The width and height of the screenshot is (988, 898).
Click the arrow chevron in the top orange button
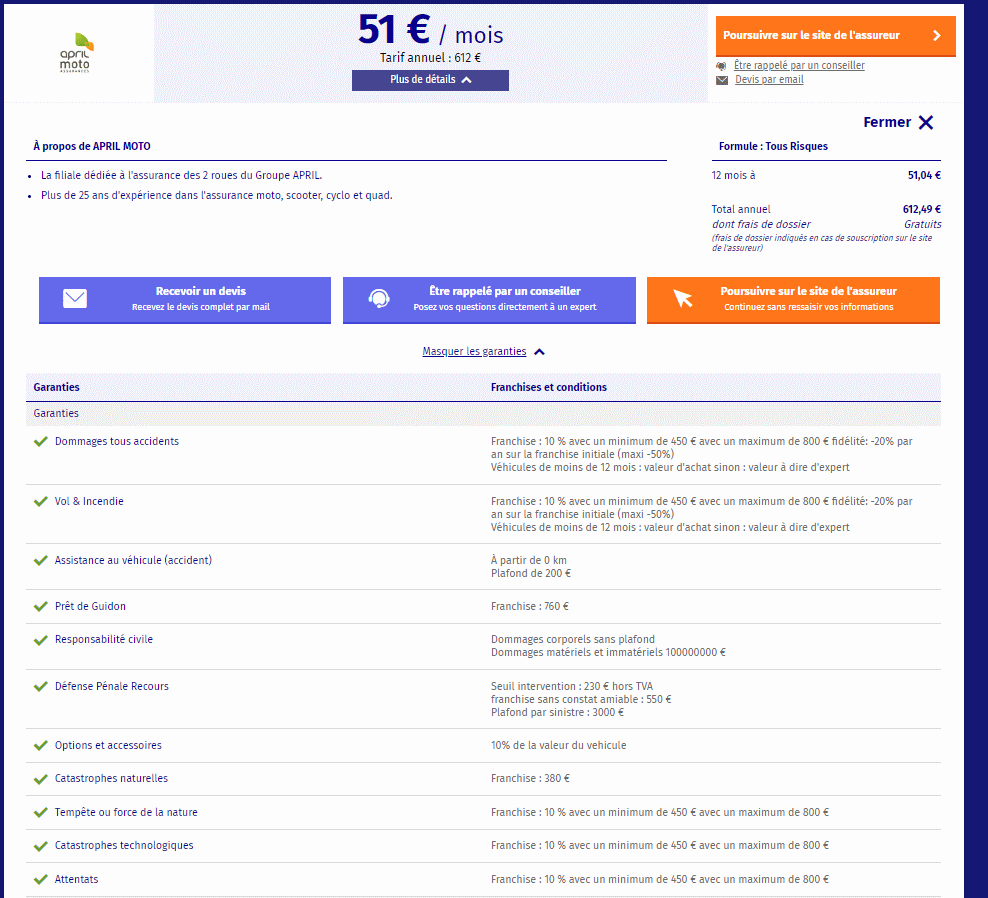pyautogui.click(x=936, y=36)
